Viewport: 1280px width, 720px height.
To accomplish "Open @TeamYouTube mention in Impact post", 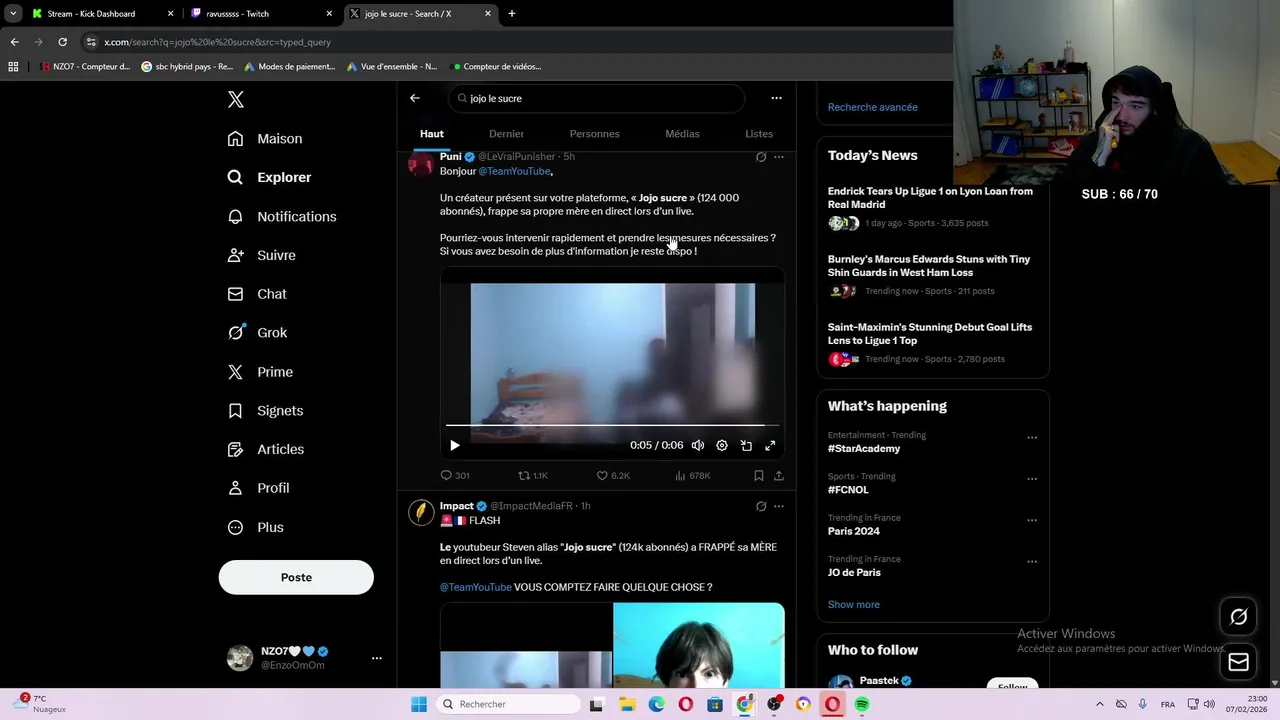I will (x=475, y=587).
